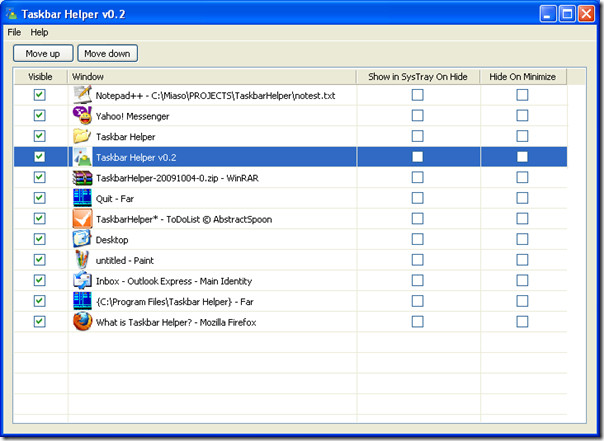The image size is (604, 441).
Task: Click the Notepad++ icon in the window list
Action: pyautogui.click(x=82, y=95)
